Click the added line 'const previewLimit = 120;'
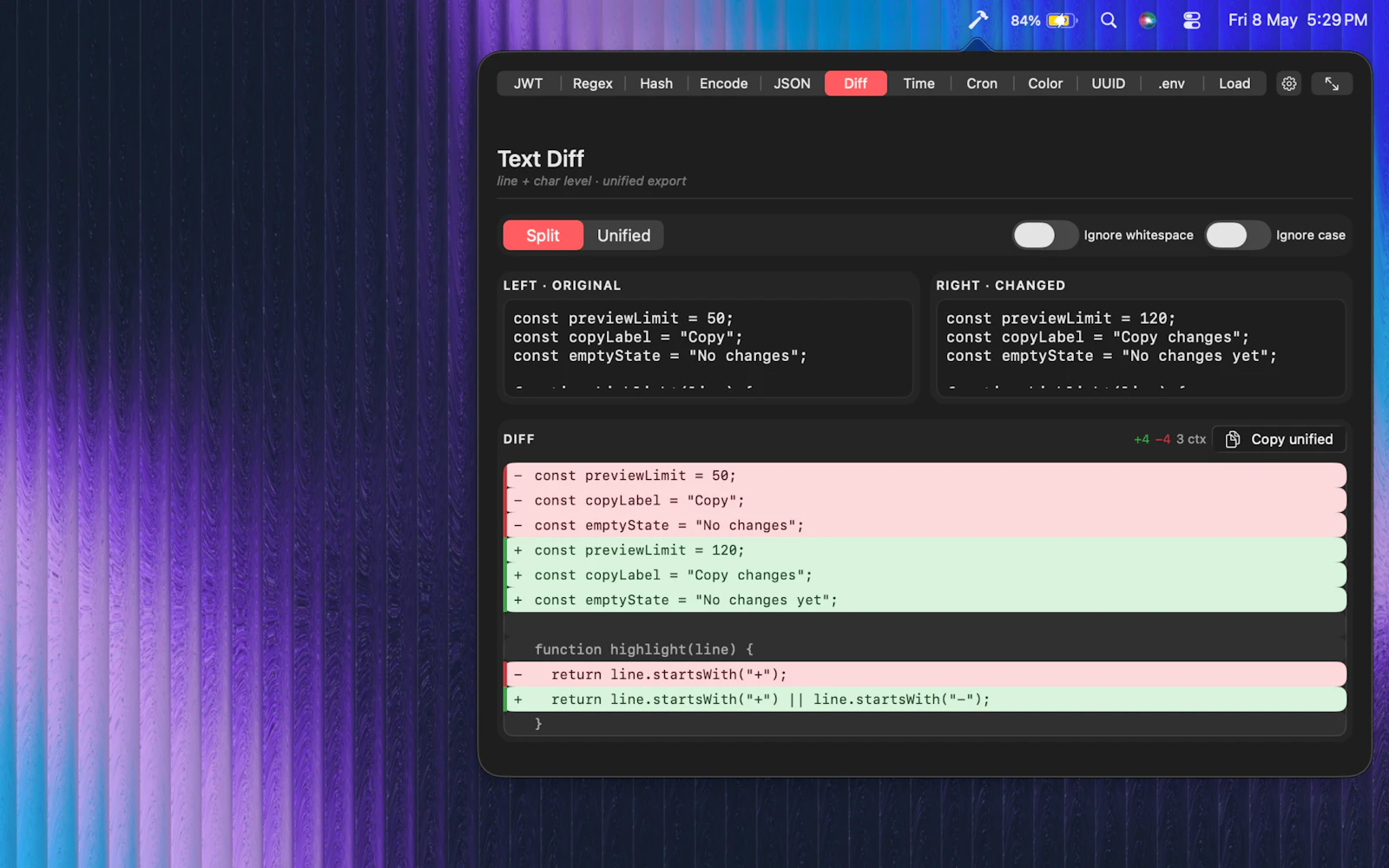The height and width of the screenshot is (868, 1389). pyautogui.click(x=925, y=550)
